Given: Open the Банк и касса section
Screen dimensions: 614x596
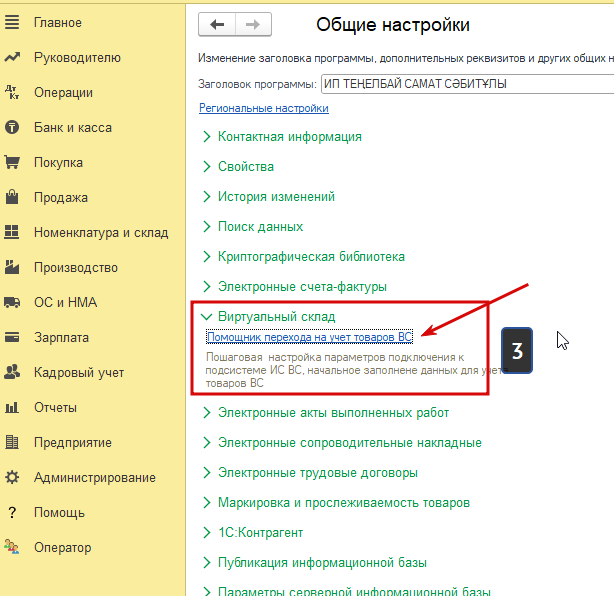Looking at the screenshot, I should 73,127.
